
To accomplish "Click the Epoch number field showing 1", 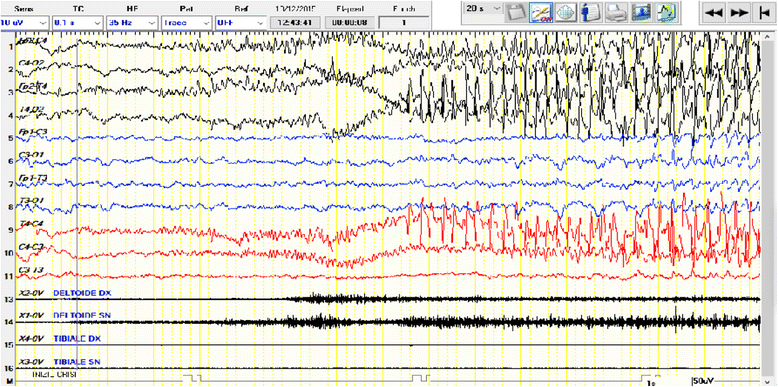I will point(404,23).
